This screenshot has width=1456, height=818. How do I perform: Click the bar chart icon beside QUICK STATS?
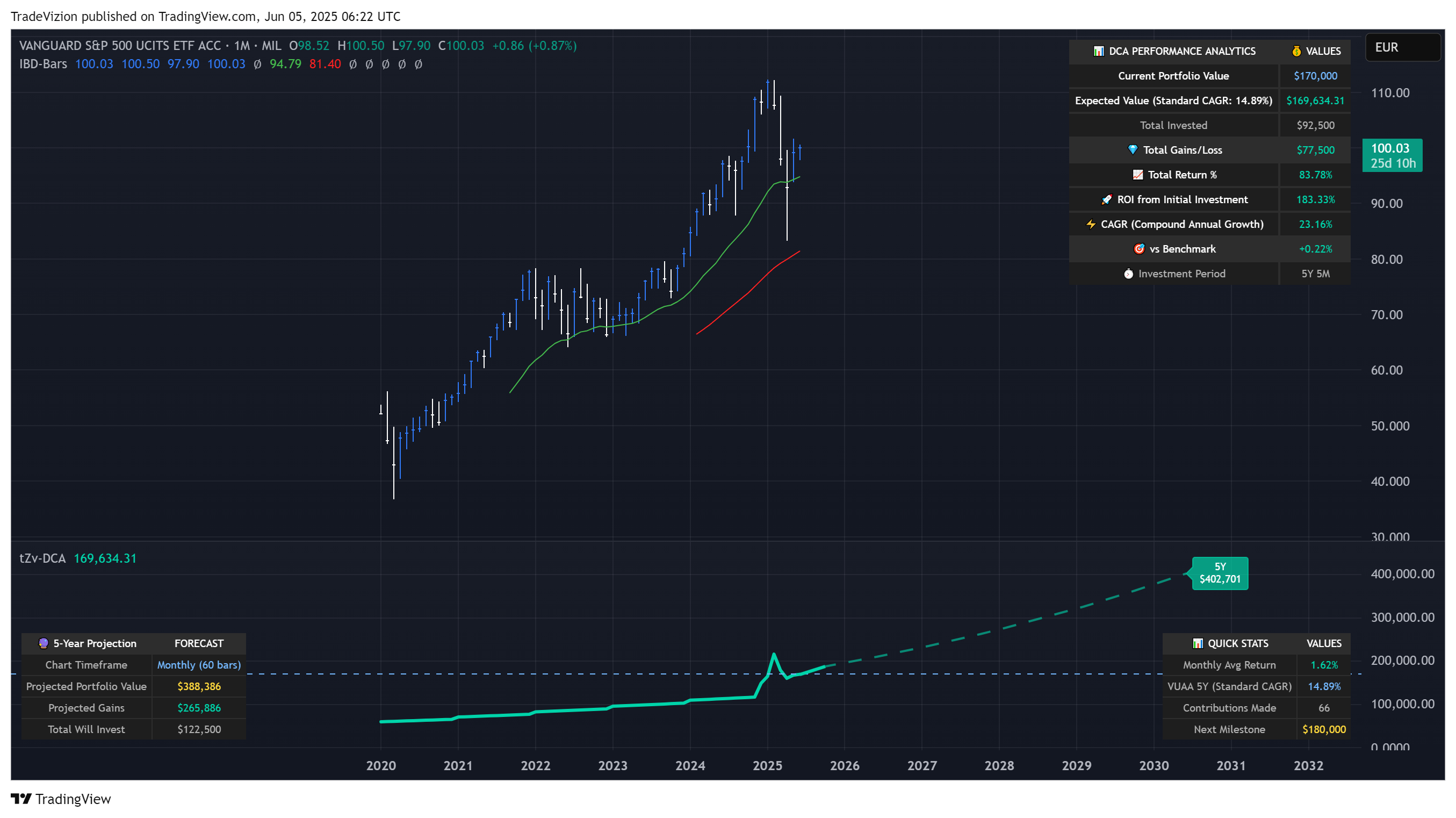point(1197,643)
